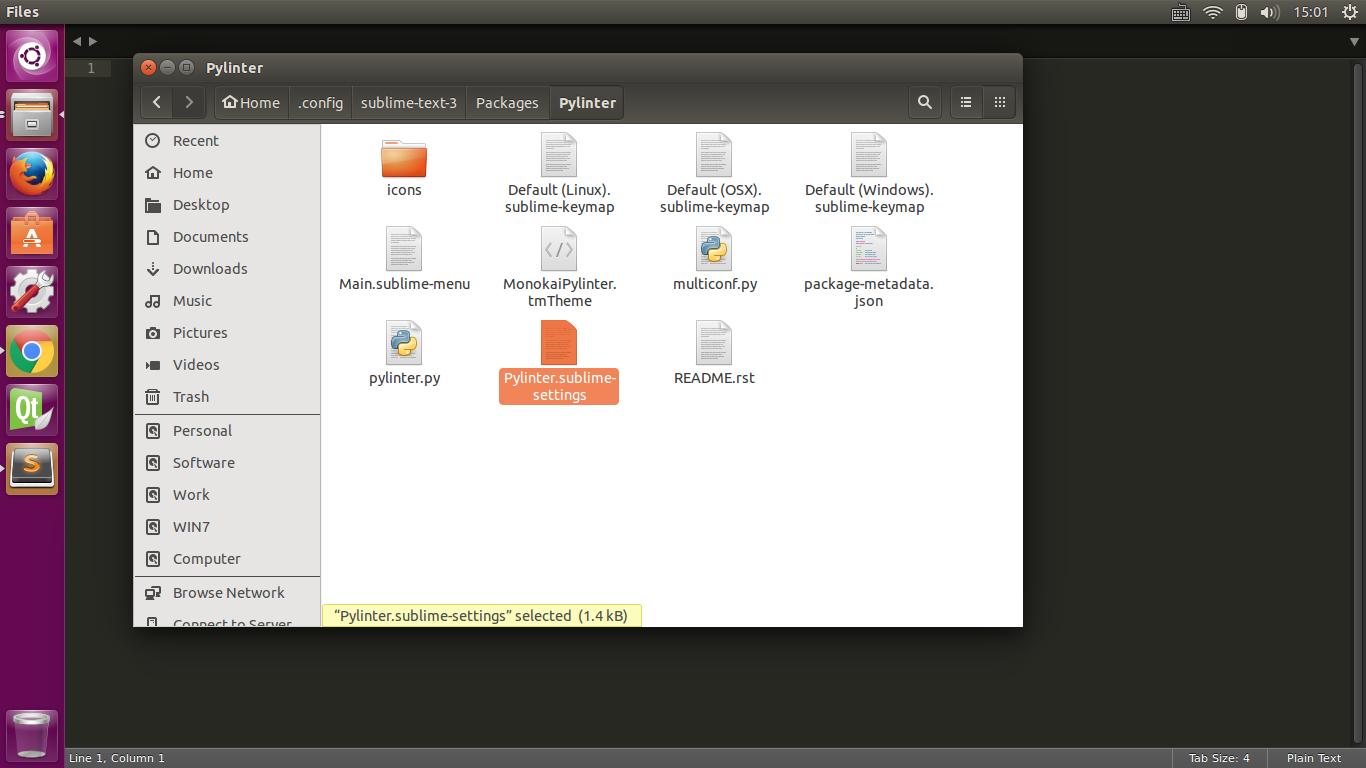
Task: Click the Sublime next-tab arrow
Action: point(93,41)
